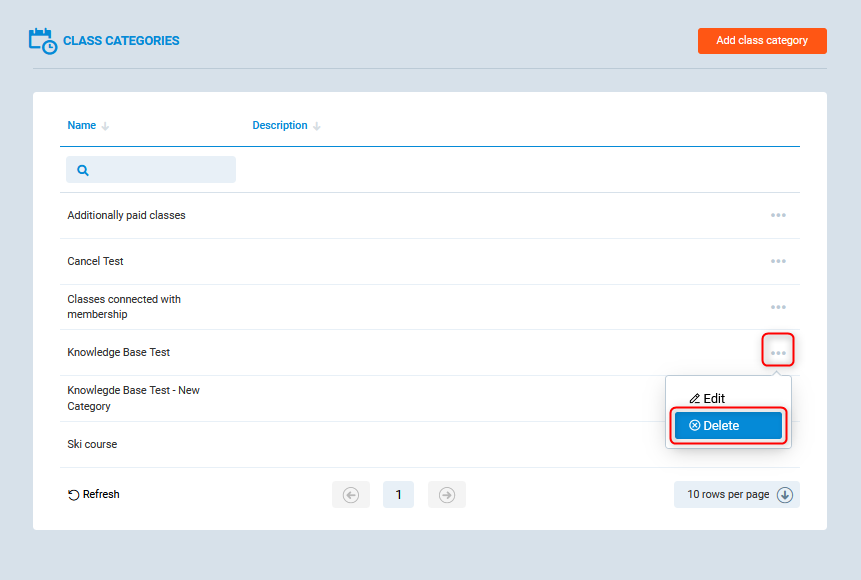
Task: Go to previous page arrow
Action: click(350, 495)
